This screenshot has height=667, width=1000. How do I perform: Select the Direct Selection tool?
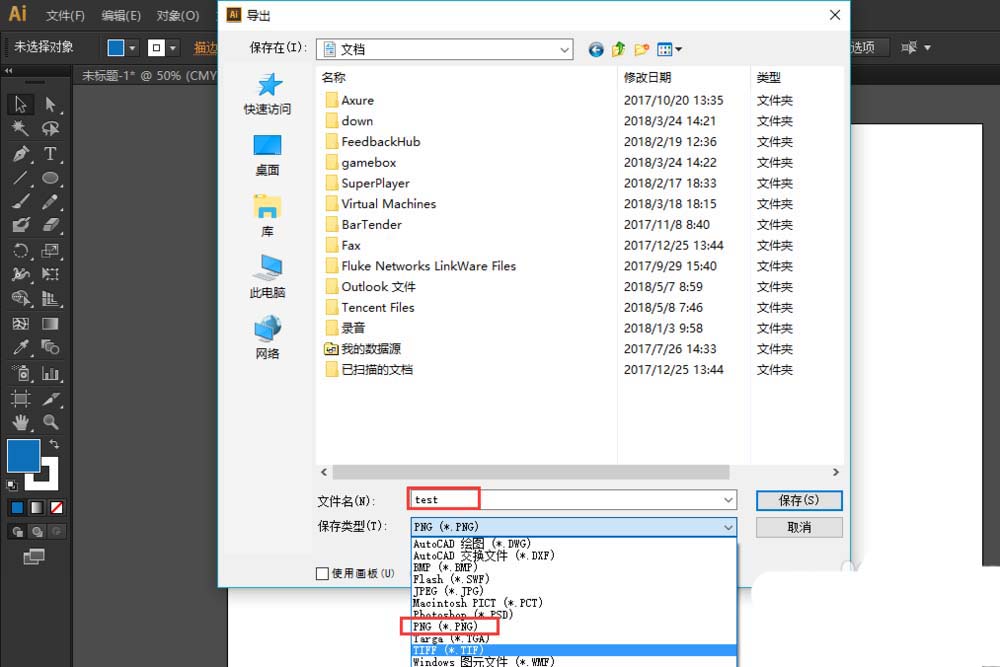click(x=50, y=103)
